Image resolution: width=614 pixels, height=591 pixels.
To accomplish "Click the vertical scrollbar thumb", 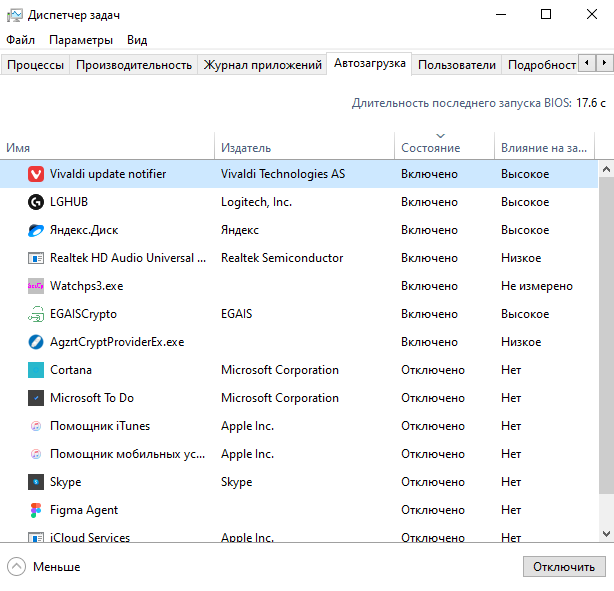I will (x=606, y=336).
